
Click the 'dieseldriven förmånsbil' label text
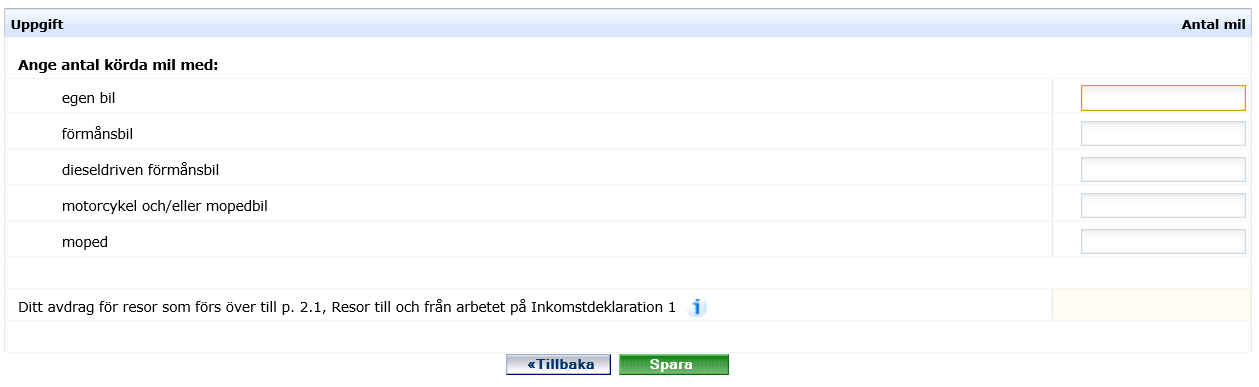coord(140,170)
